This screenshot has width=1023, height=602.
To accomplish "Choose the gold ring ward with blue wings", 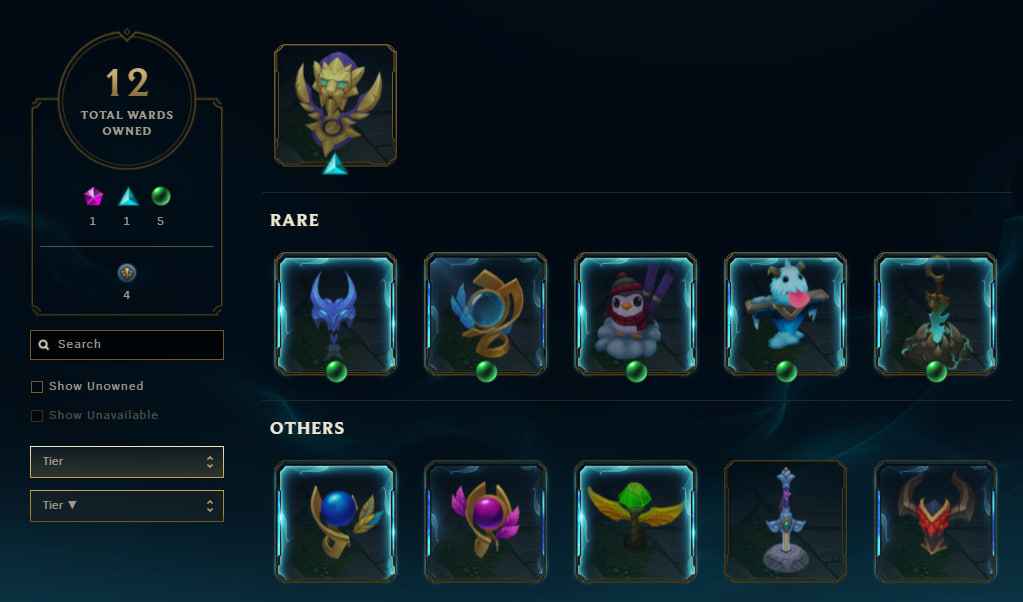I will click(485, 314).
